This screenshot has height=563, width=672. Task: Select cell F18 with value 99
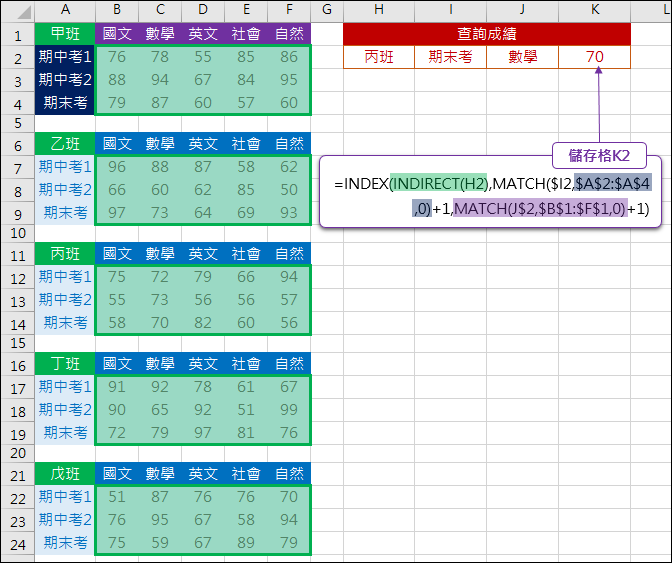click(289, 410)
